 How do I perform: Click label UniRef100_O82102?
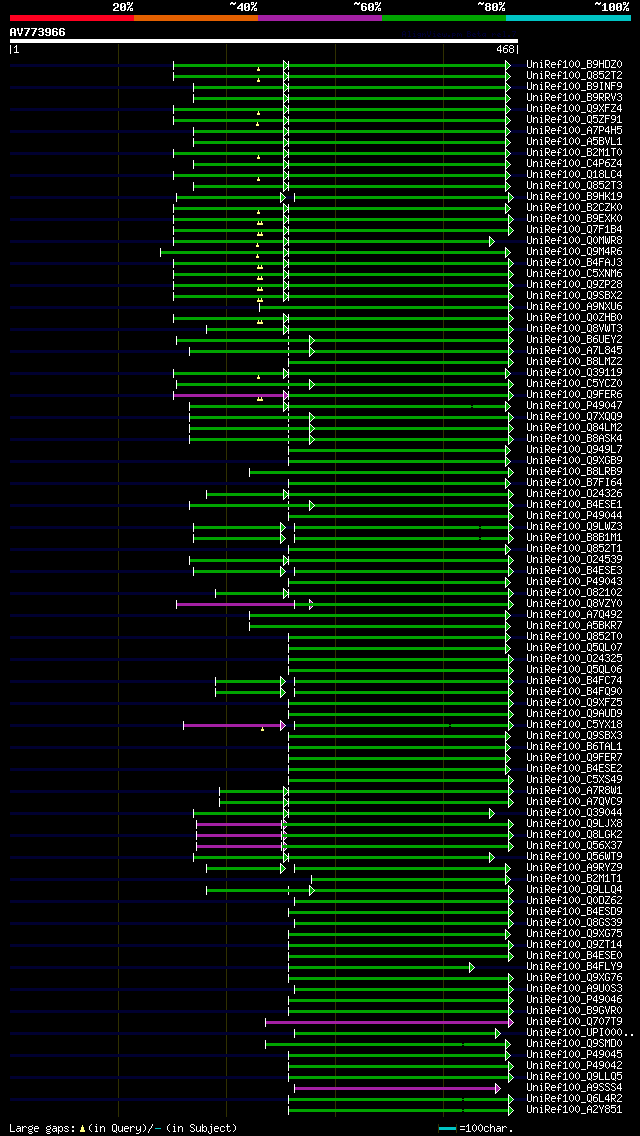[x=574, y=593]
